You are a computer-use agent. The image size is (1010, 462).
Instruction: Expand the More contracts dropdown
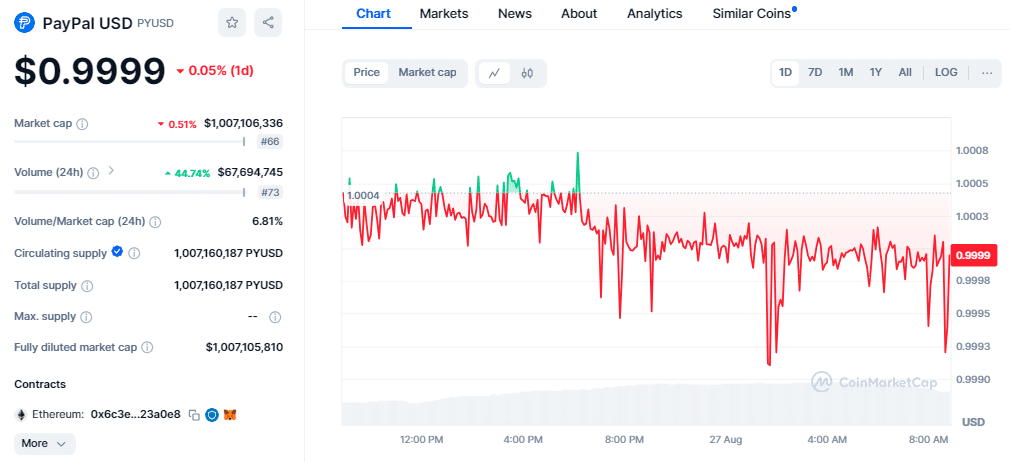coord(44,443)
